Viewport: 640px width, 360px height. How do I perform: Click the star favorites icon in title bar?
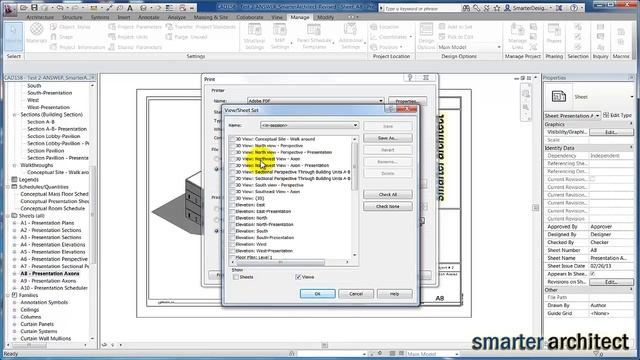point(497,8)
